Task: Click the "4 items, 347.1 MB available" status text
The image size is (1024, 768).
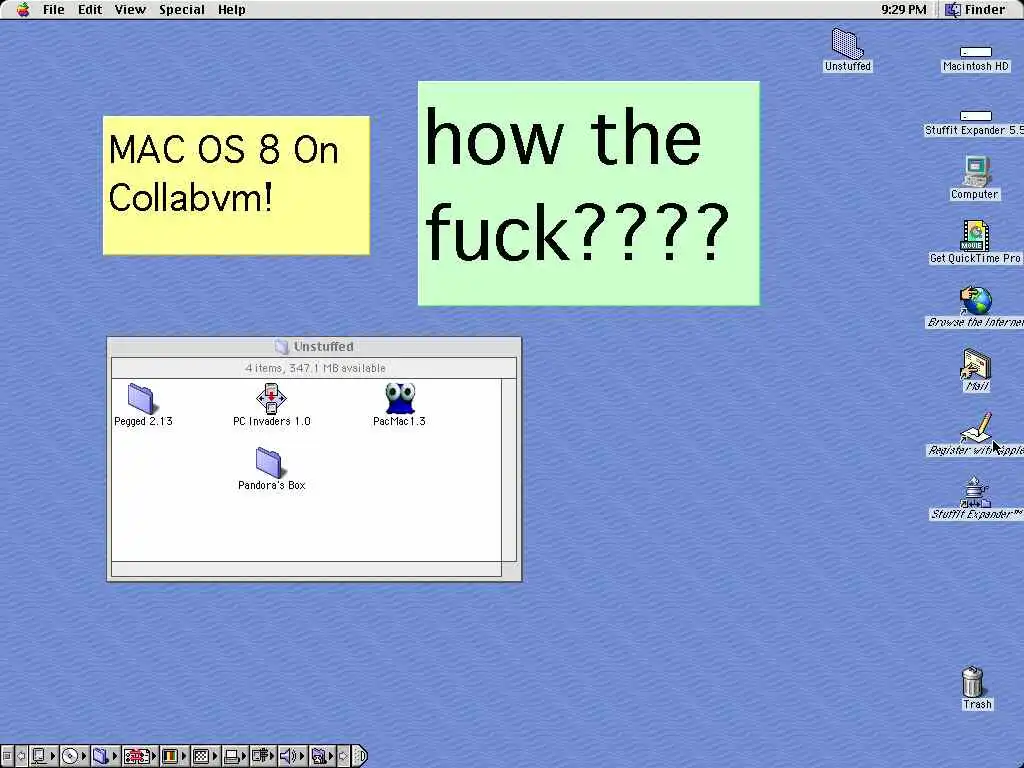Action: click(315, 368)
